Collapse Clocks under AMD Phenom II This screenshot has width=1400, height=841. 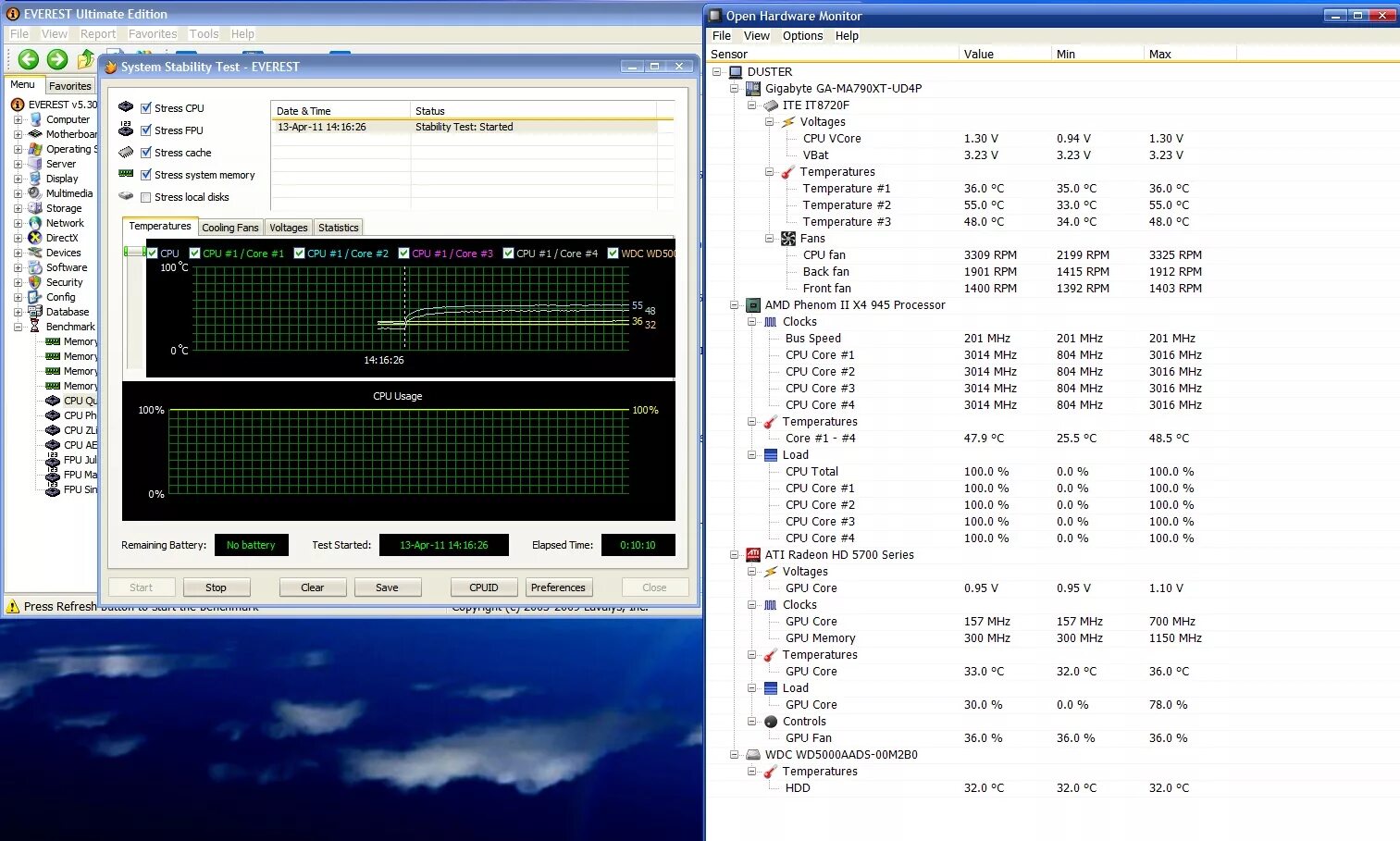(752, 321)
